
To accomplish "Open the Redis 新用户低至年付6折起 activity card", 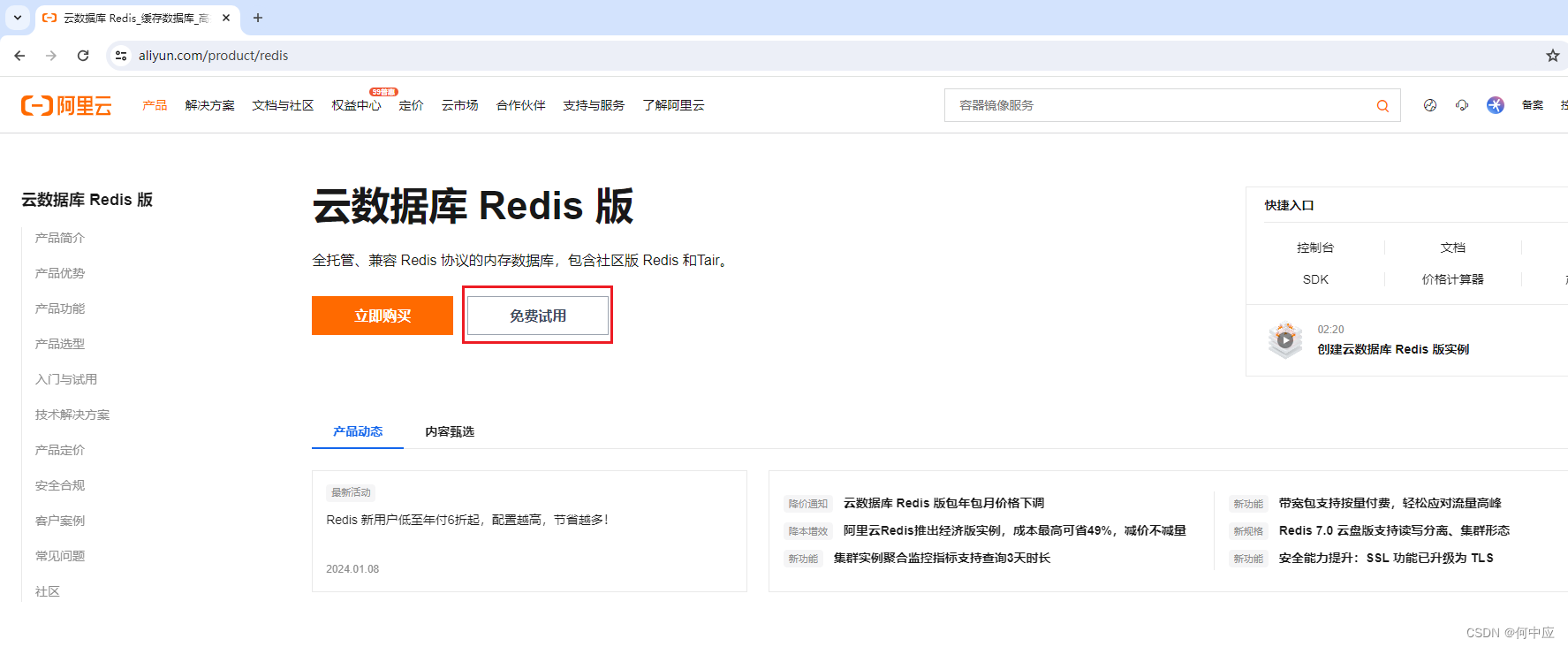I will [x=529, y=531].
